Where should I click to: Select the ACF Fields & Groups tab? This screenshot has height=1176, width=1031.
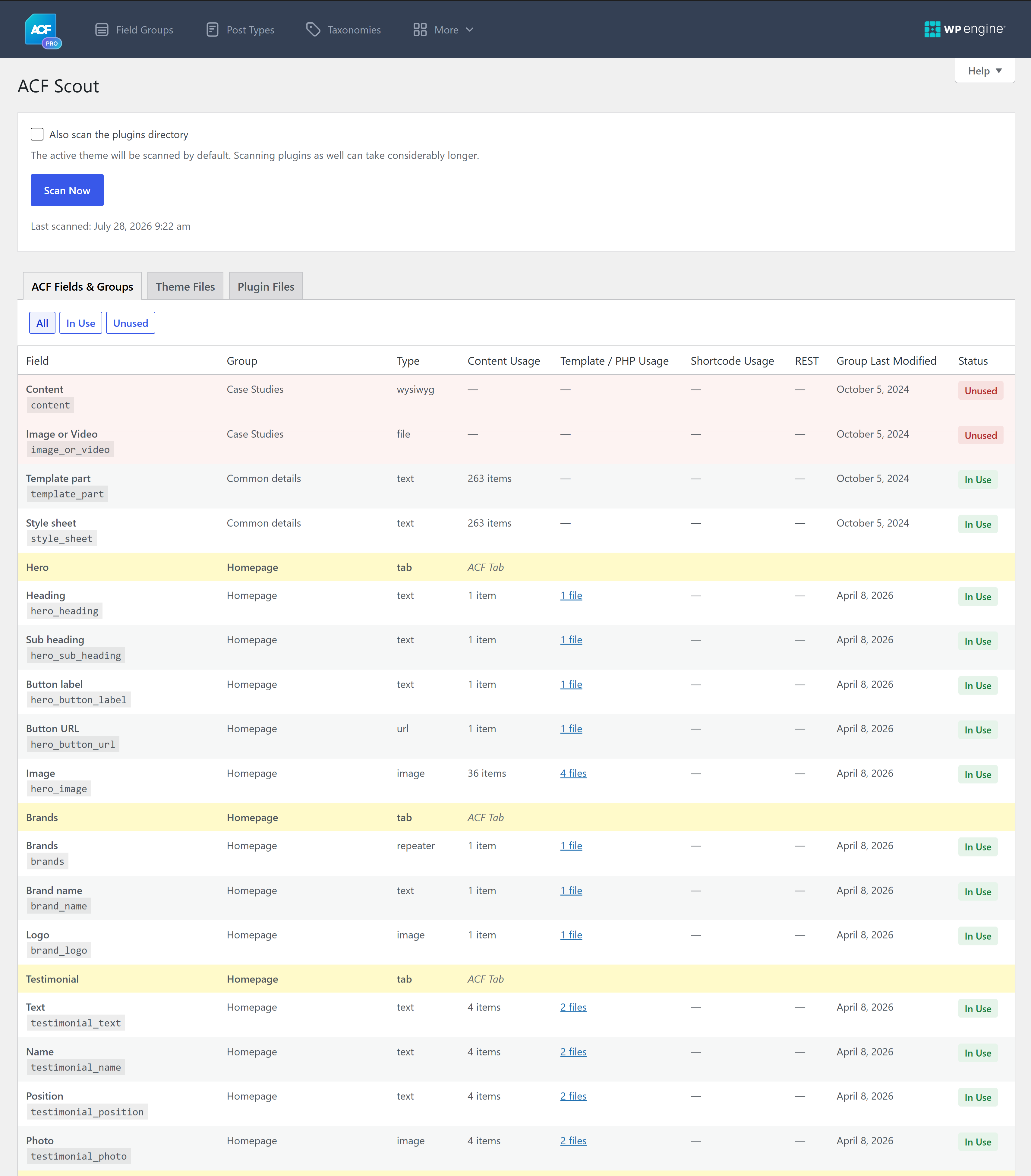coord(82,286)
